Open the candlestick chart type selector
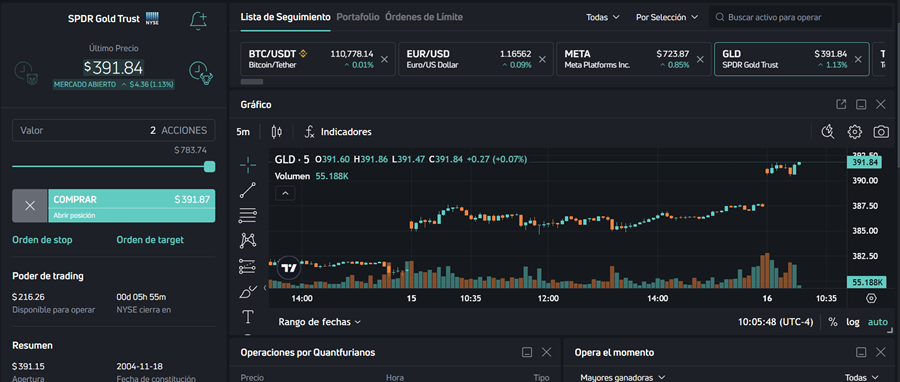The height and width of the screenshot is (382, 900). click(277, 132)
